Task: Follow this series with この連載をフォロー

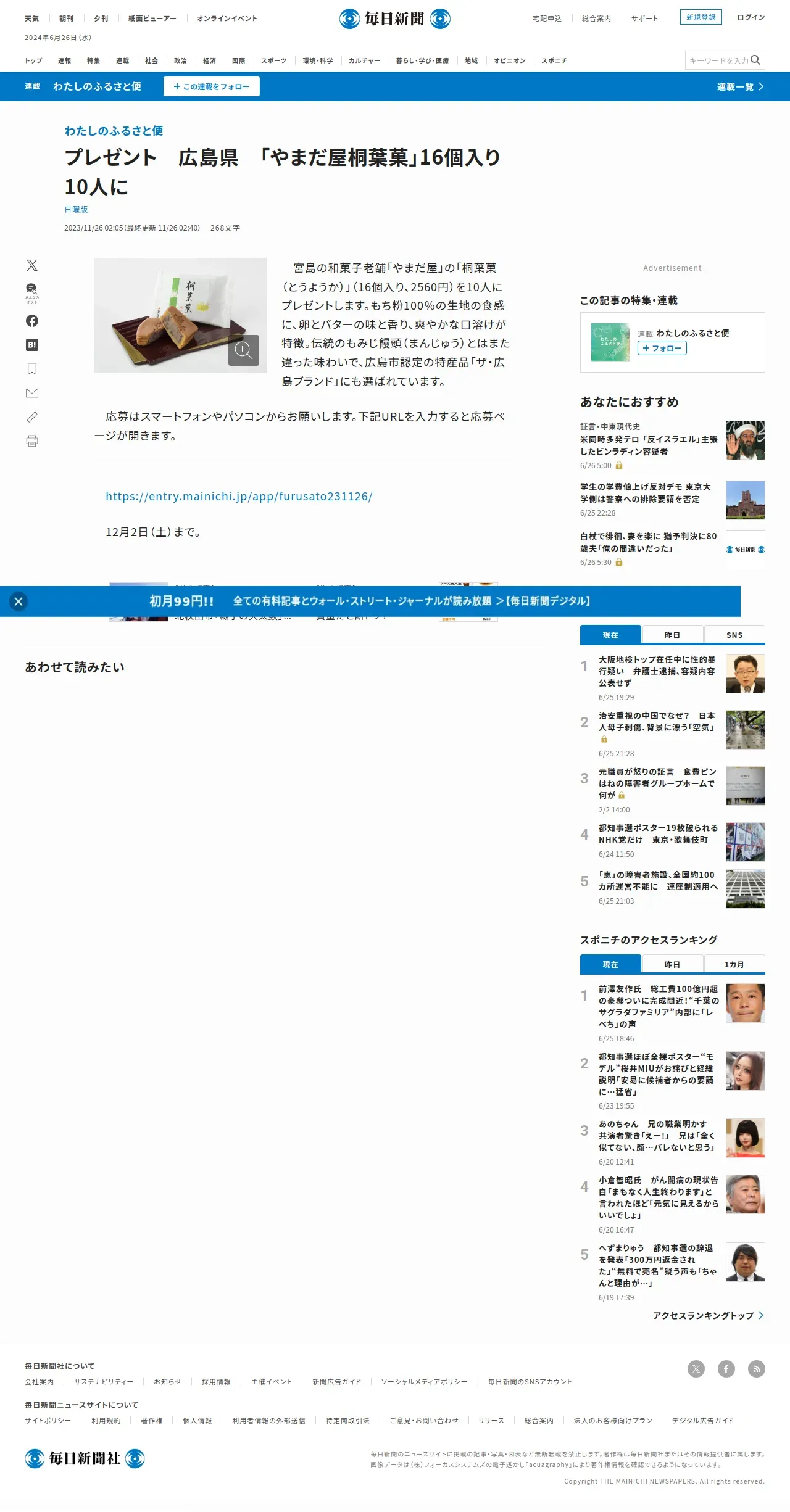Action: click(x=212, y=86)
